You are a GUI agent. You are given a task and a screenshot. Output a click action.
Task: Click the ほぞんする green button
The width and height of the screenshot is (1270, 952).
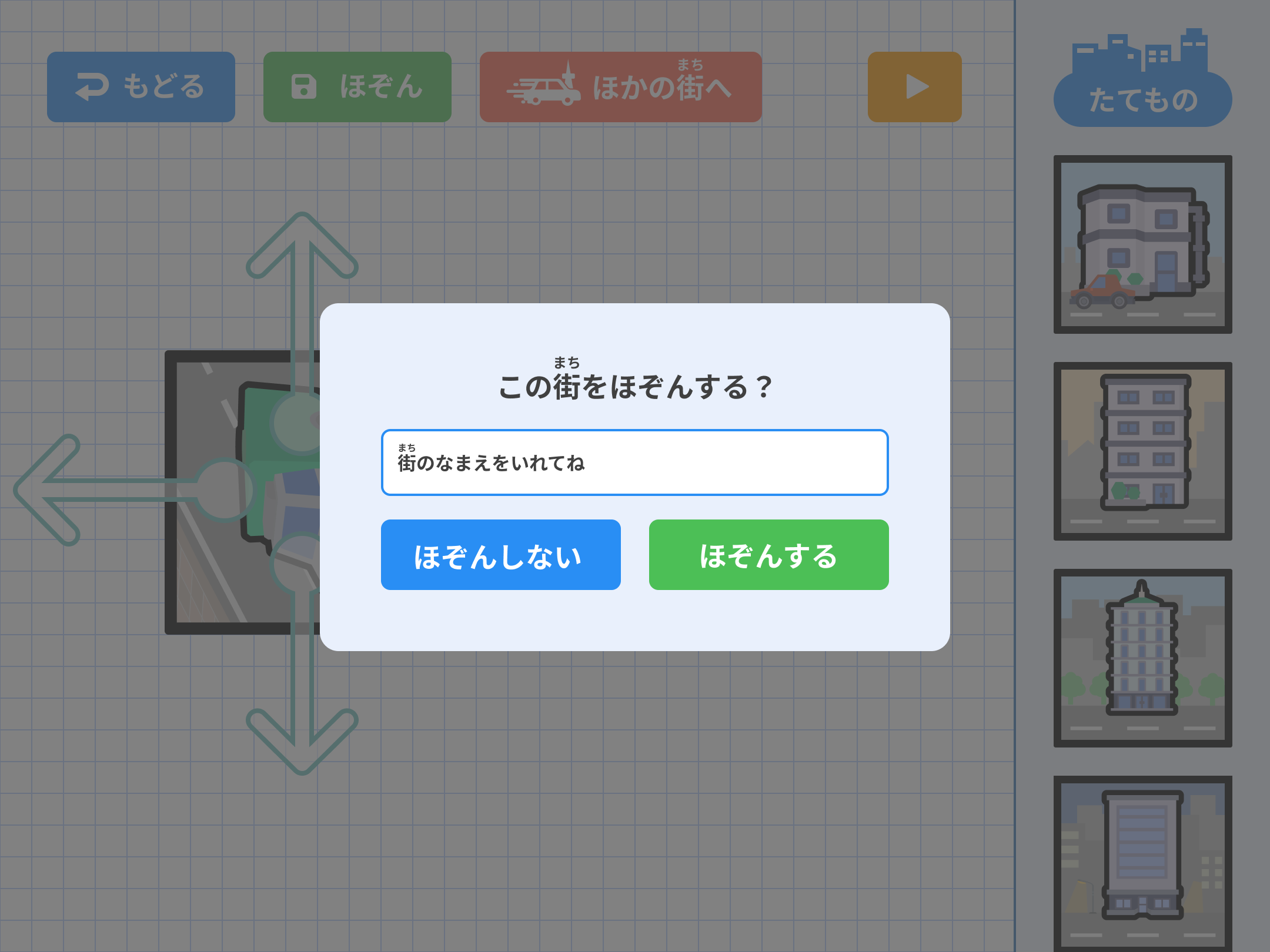point(768,555)
